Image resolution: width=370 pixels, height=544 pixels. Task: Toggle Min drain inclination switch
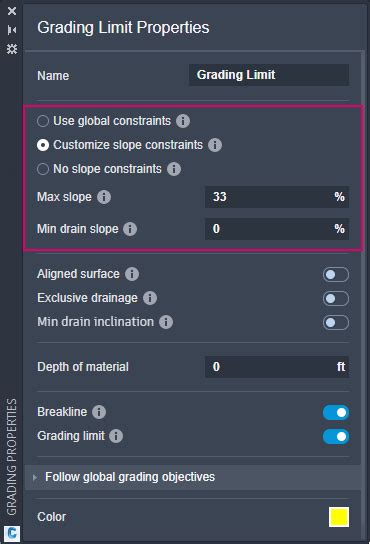(336, 322)
